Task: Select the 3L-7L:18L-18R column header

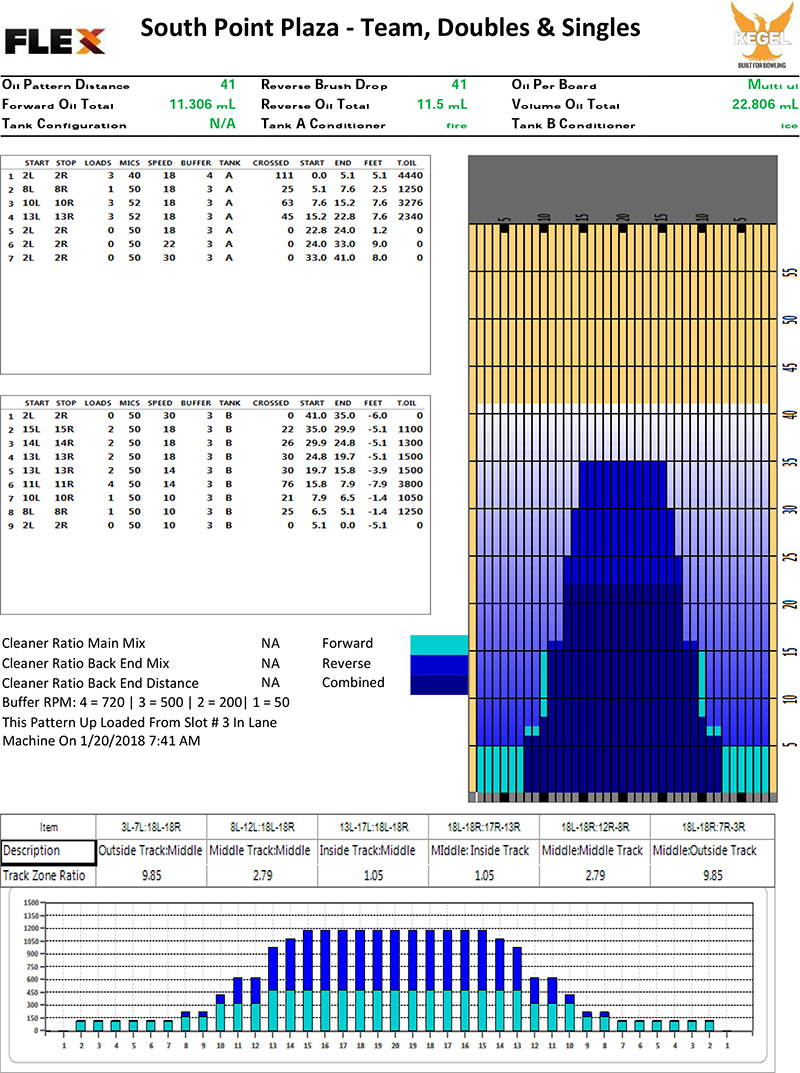Action: [151, 827]
